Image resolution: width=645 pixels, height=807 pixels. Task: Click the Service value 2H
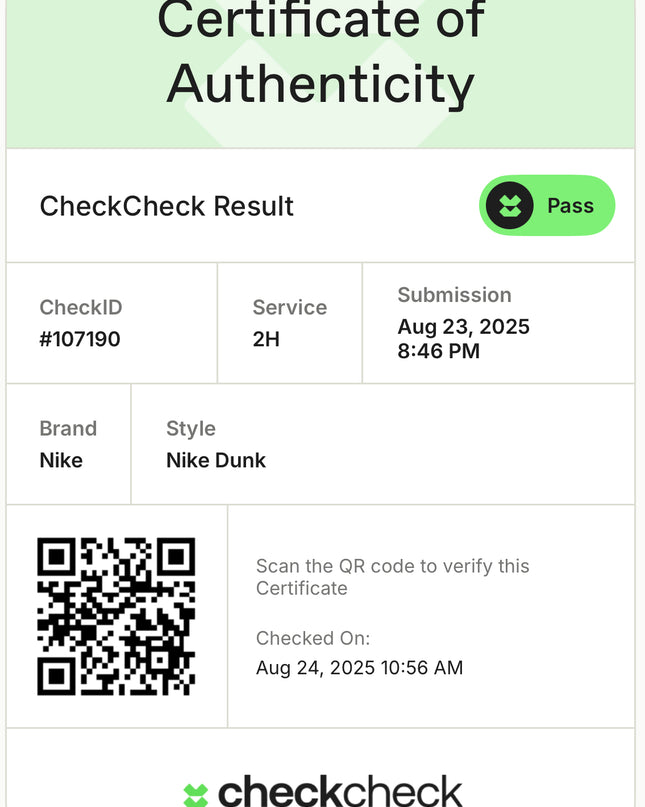coord(266,339)
